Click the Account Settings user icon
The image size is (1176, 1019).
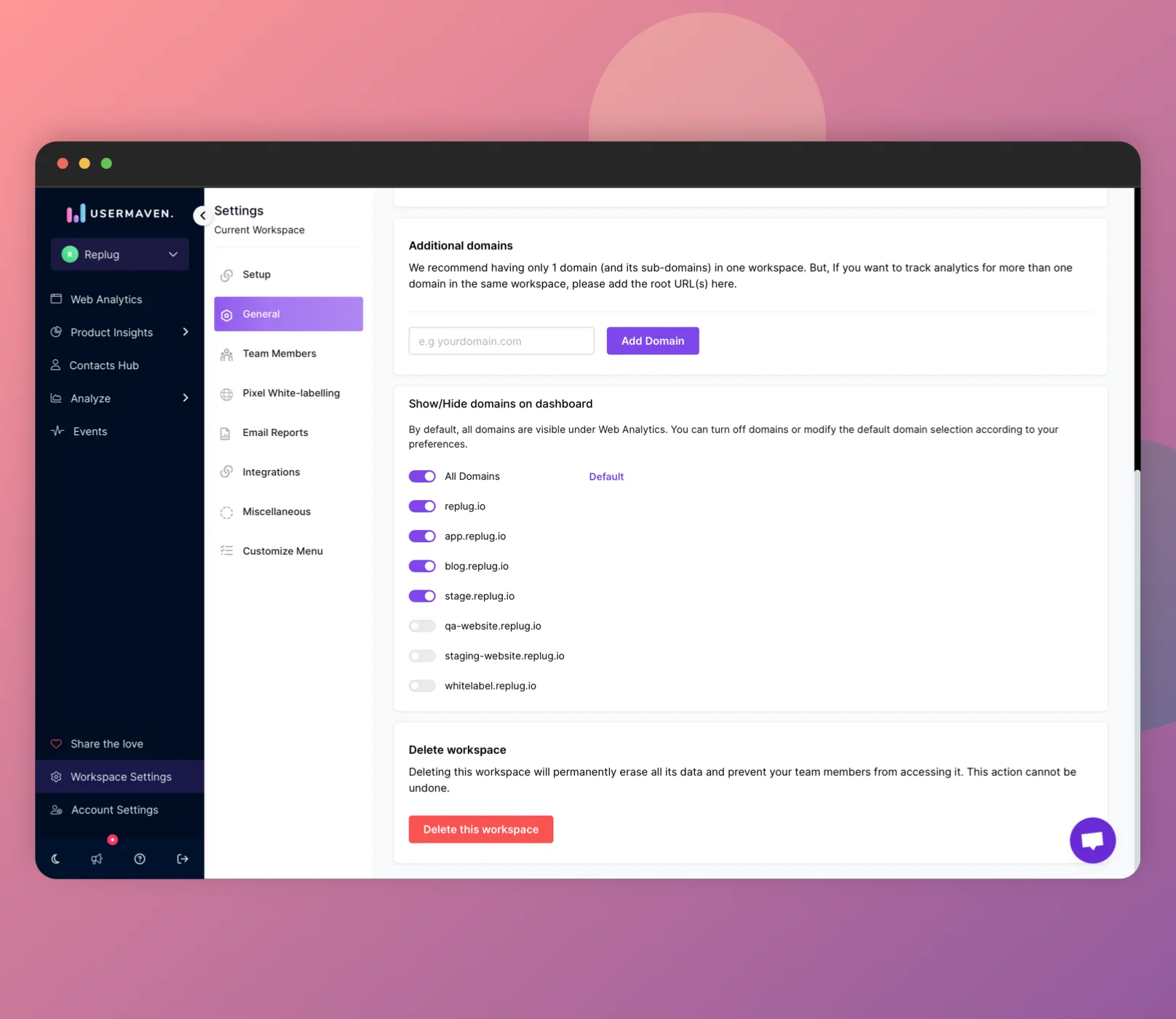click(x=56, y=810)
